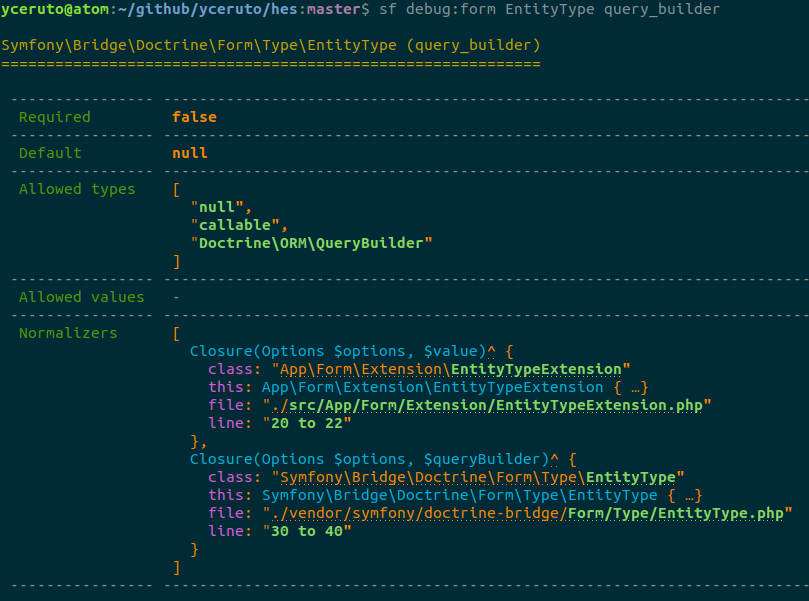Click the ~/github/yceruto/hes path in prompt
Viewport: 809px width, 601px height.
[x=207, y=9]
